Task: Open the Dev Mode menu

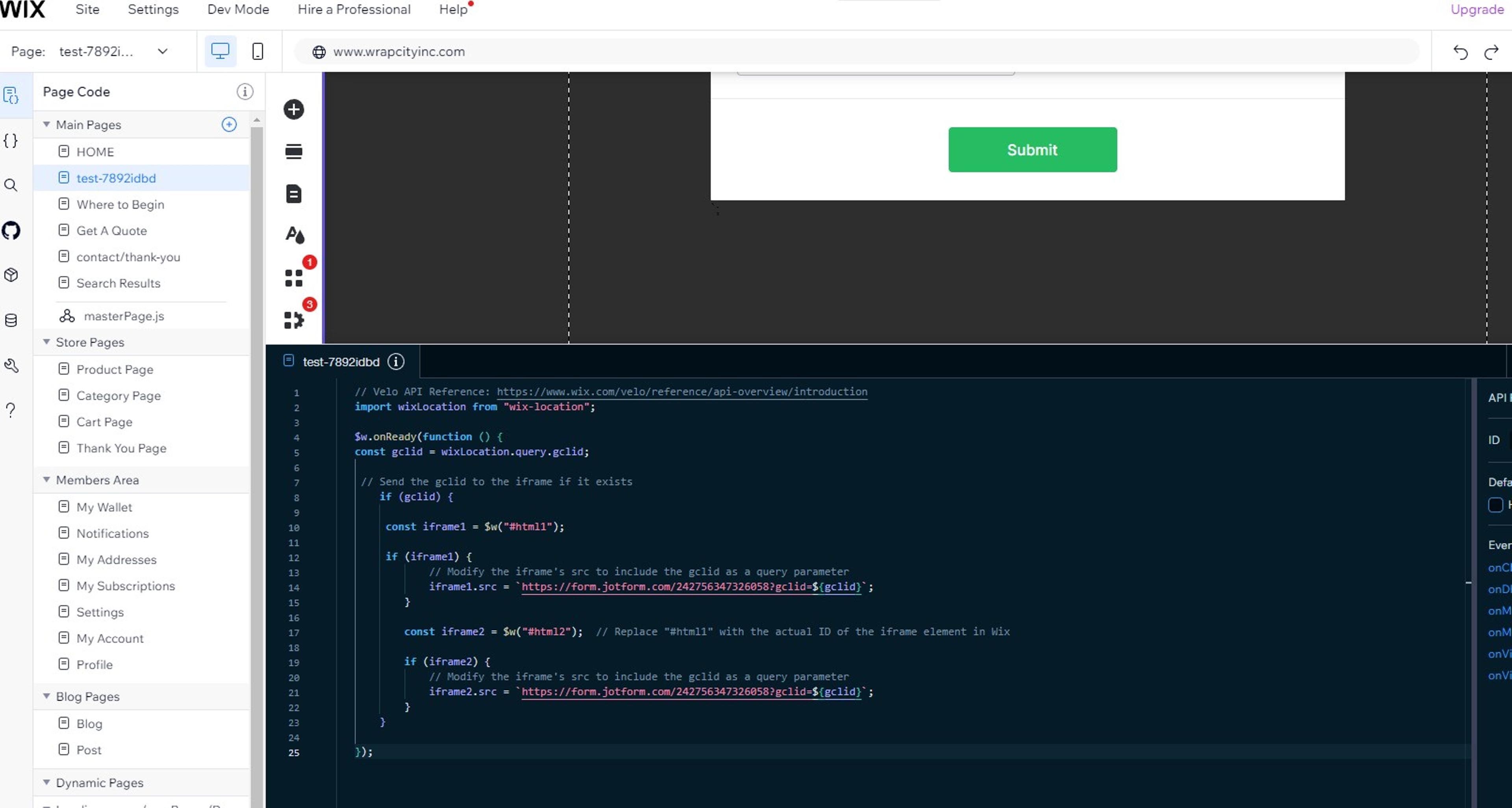Action: 238,9
